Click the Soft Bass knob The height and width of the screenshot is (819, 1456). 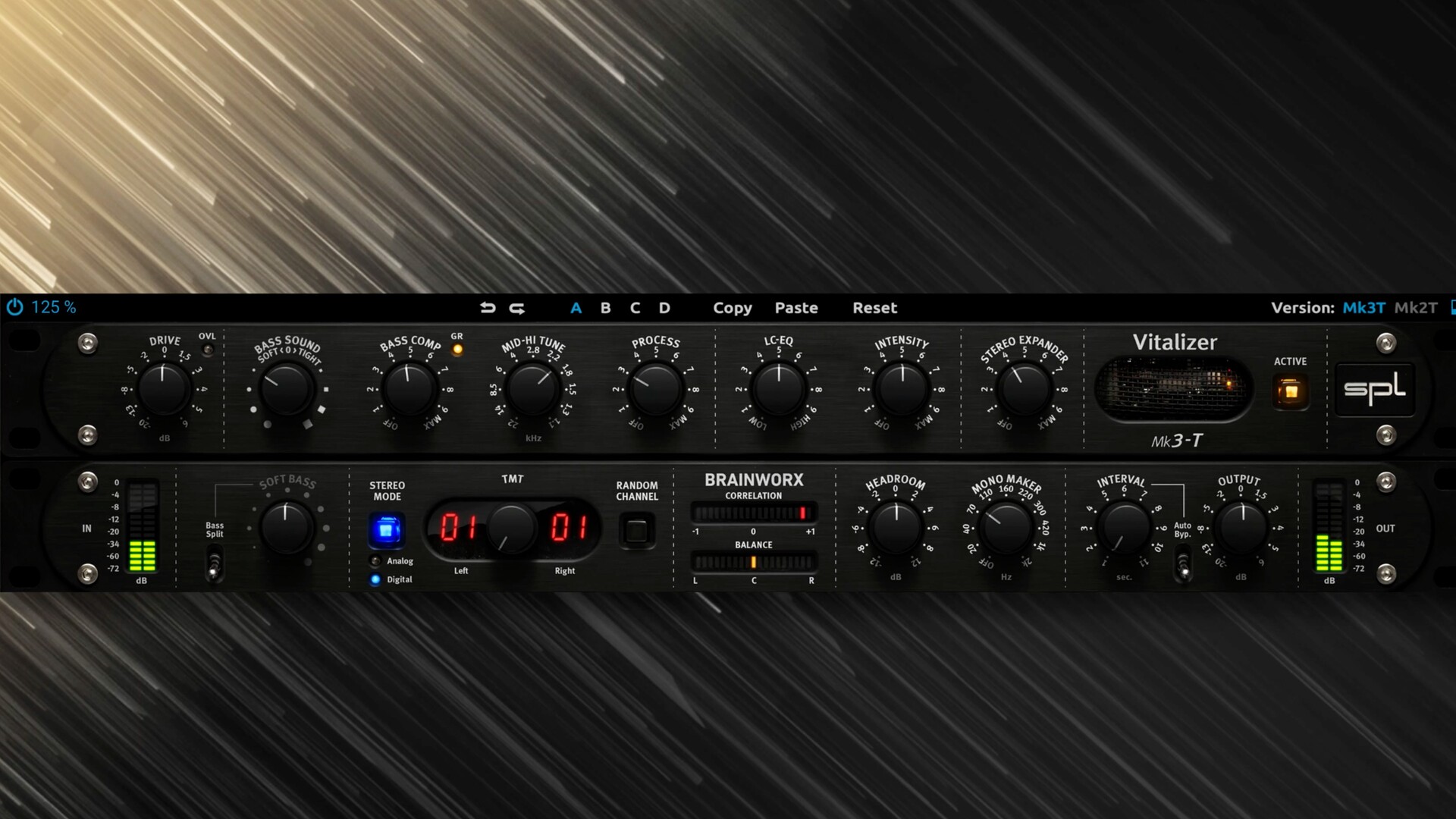tap(287, 527)
